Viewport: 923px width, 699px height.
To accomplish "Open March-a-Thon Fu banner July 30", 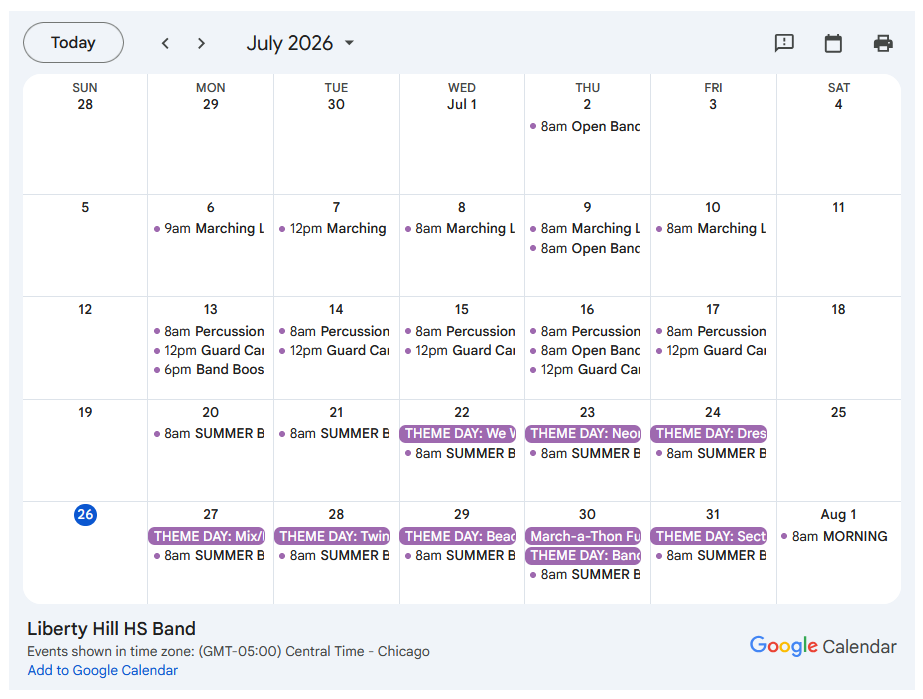I will click(583, 536).
